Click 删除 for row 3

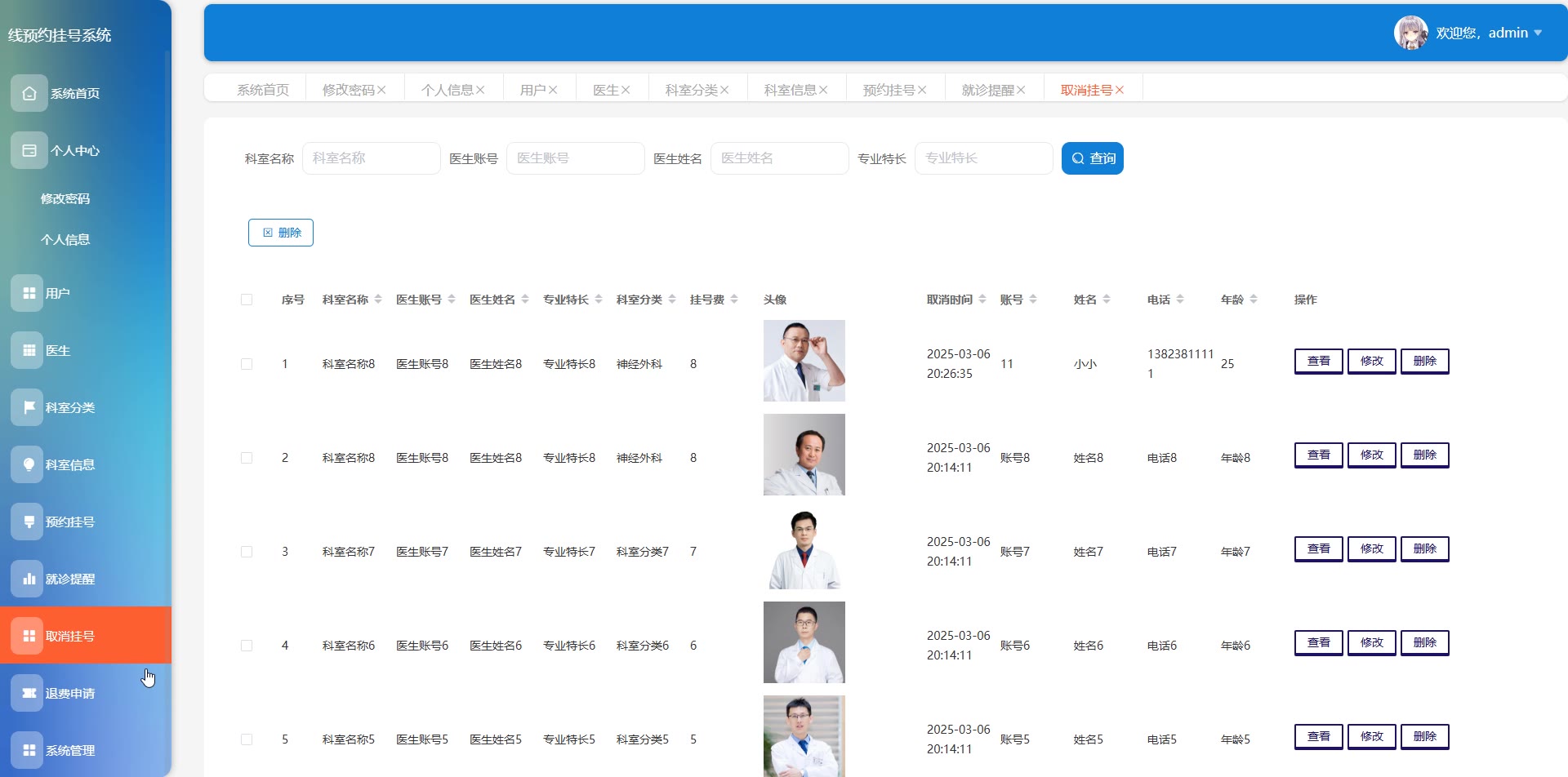tap(1425, 548)
